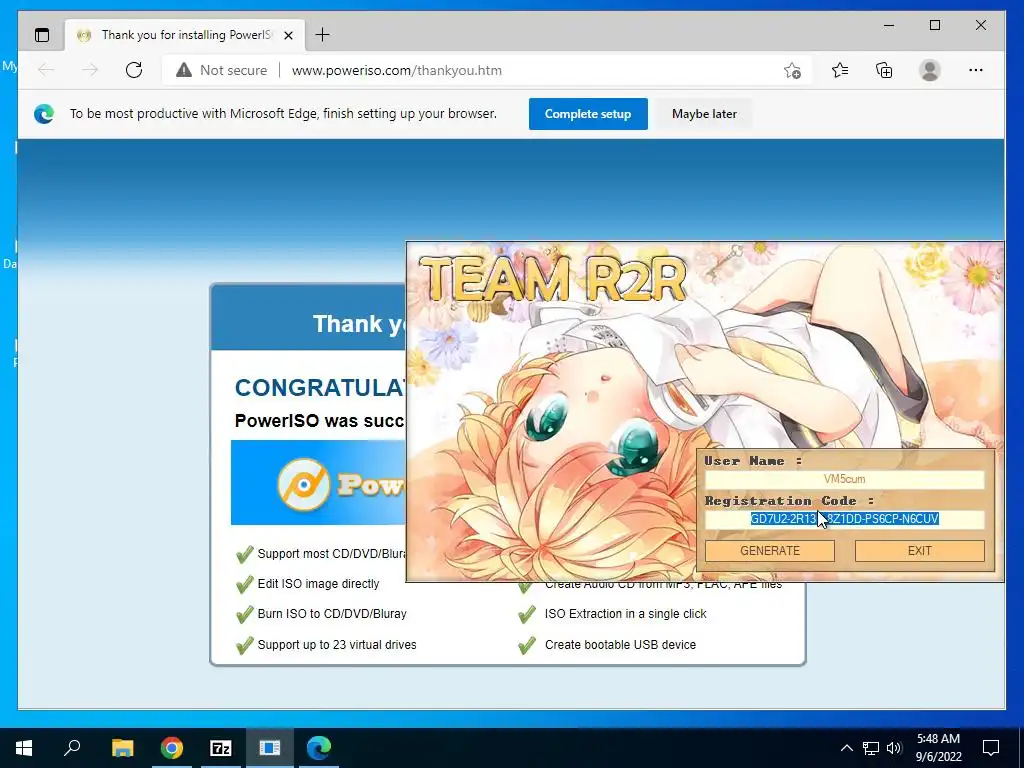The width and height of the screenshot is (1024, 768).
Task: Click the GENERATE button in keygen
Action: [x=769, y=551]
